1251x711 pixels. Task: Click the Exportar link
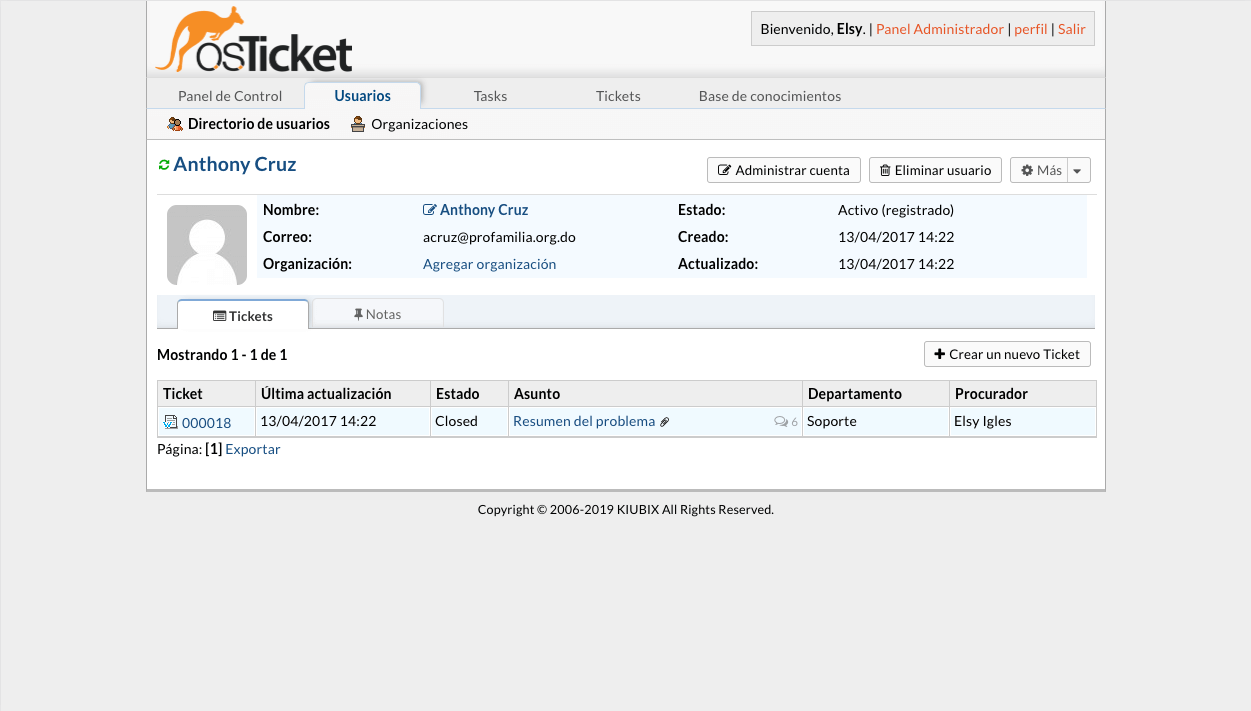(x=253, y=449)
